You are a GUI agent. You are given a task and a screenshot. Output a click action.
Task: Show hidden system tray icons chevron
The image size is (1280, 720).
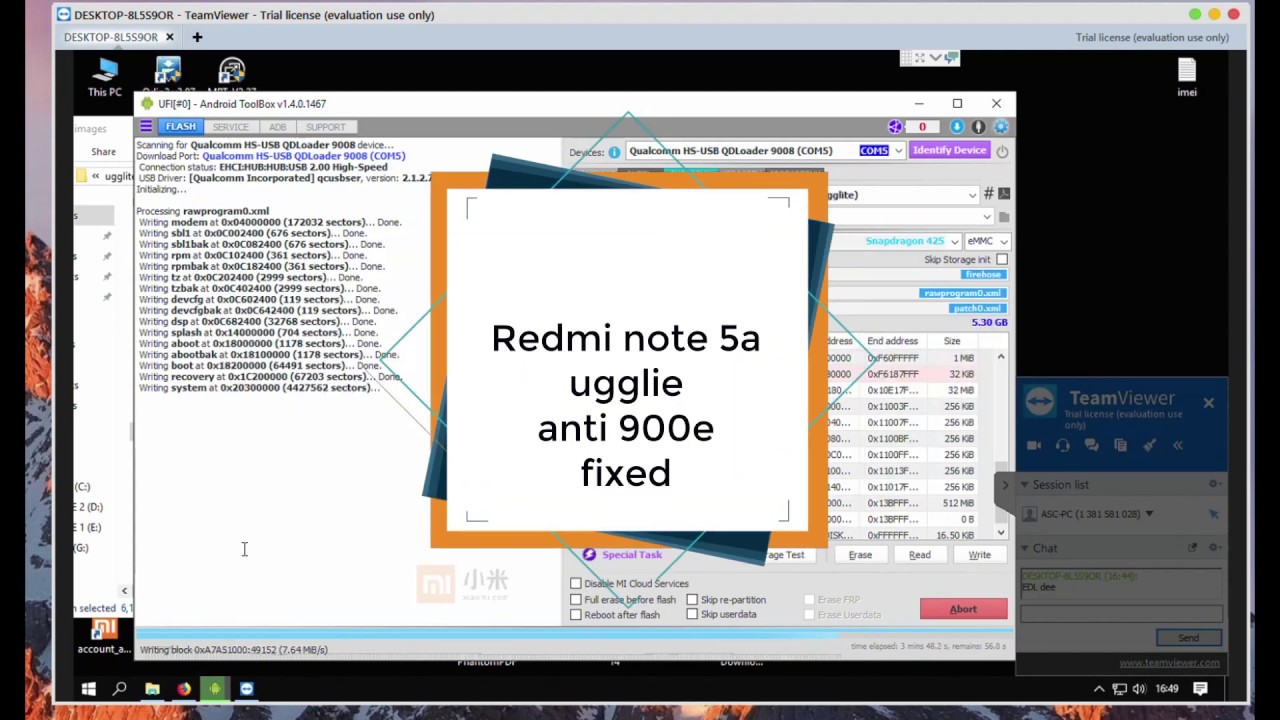(1099, 689)
